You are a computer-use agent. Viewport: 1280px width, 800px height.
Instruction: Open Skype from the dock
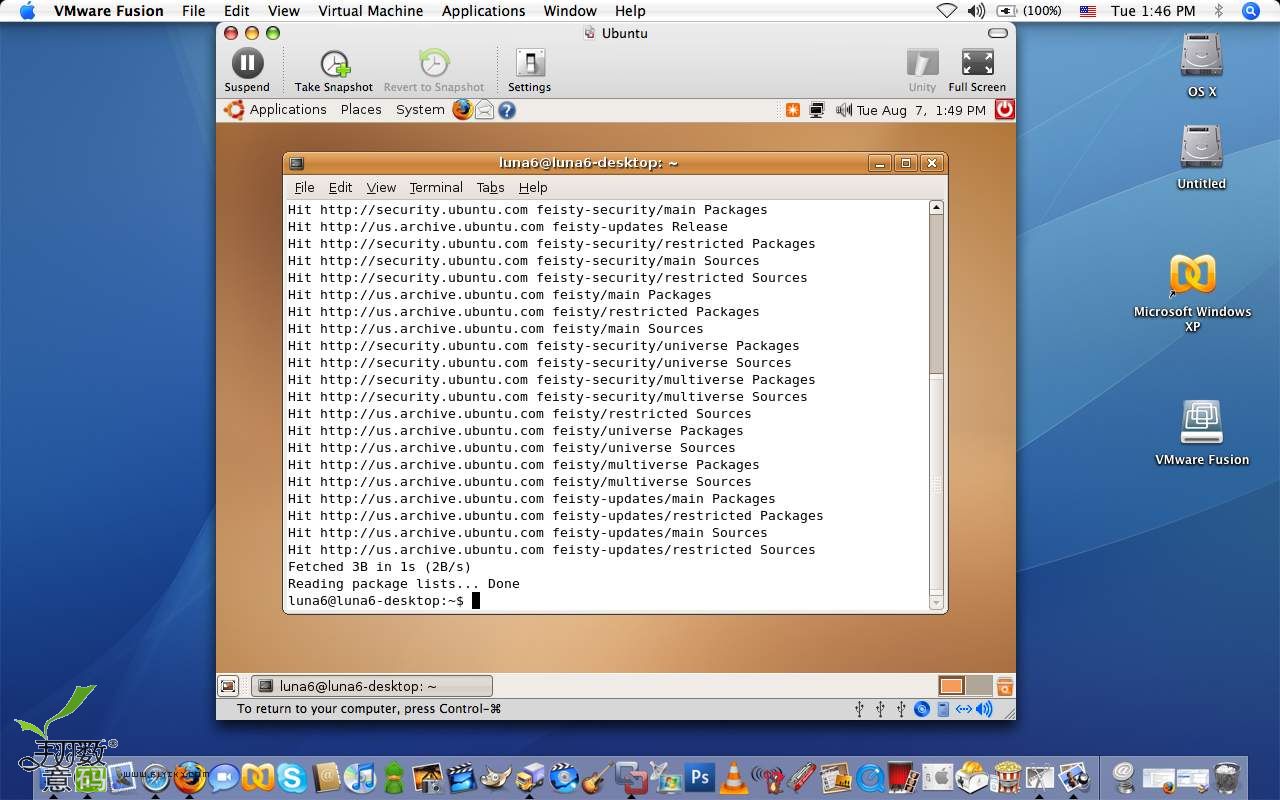292,777
